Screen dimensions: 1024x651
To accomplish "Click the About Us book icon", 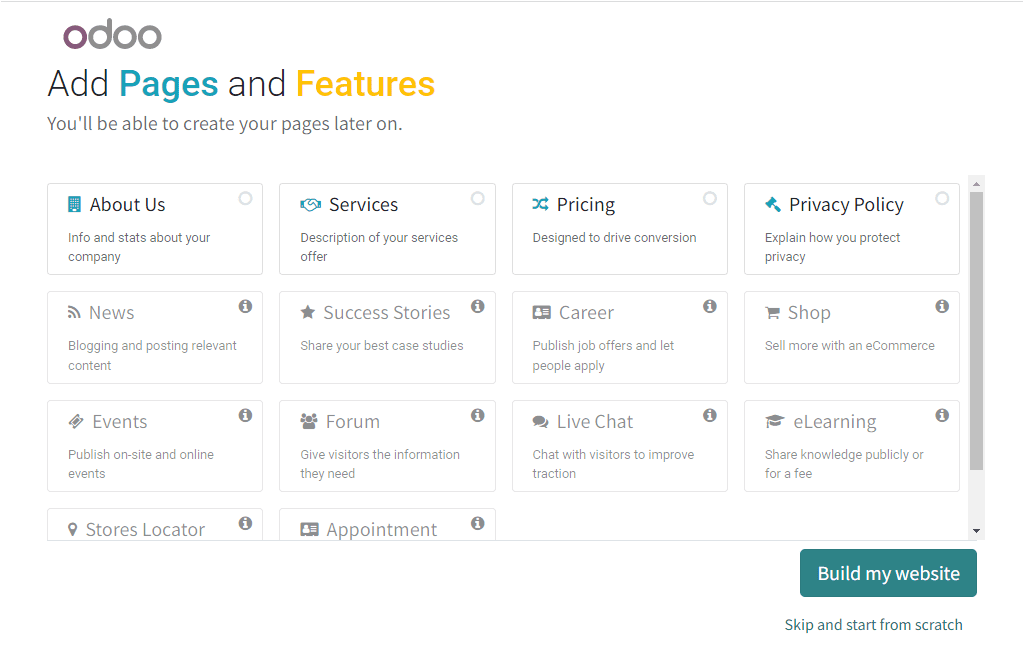I will [x=73, y=204].
